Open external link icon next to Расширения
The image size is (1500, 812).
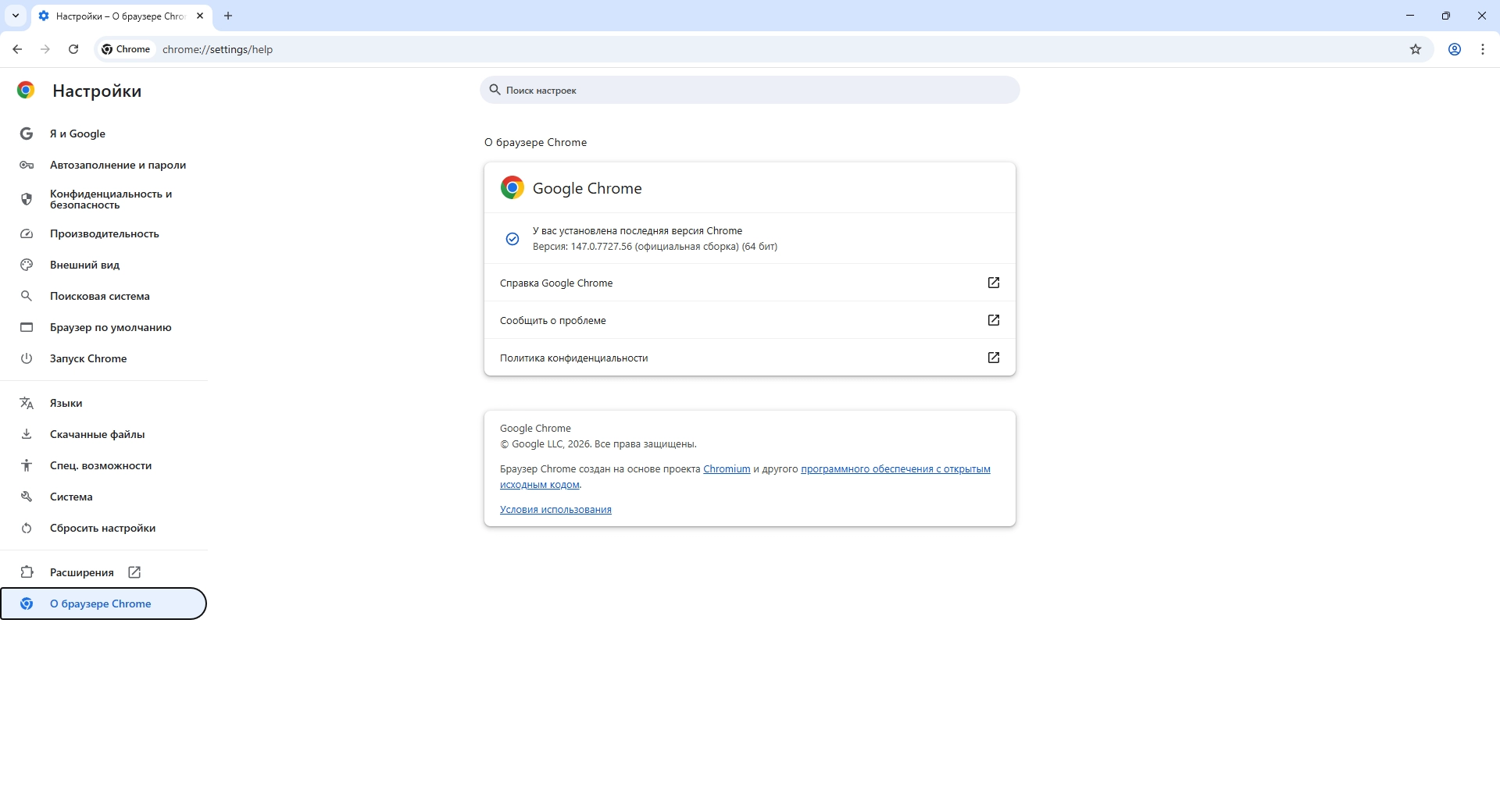pos(134,572)
